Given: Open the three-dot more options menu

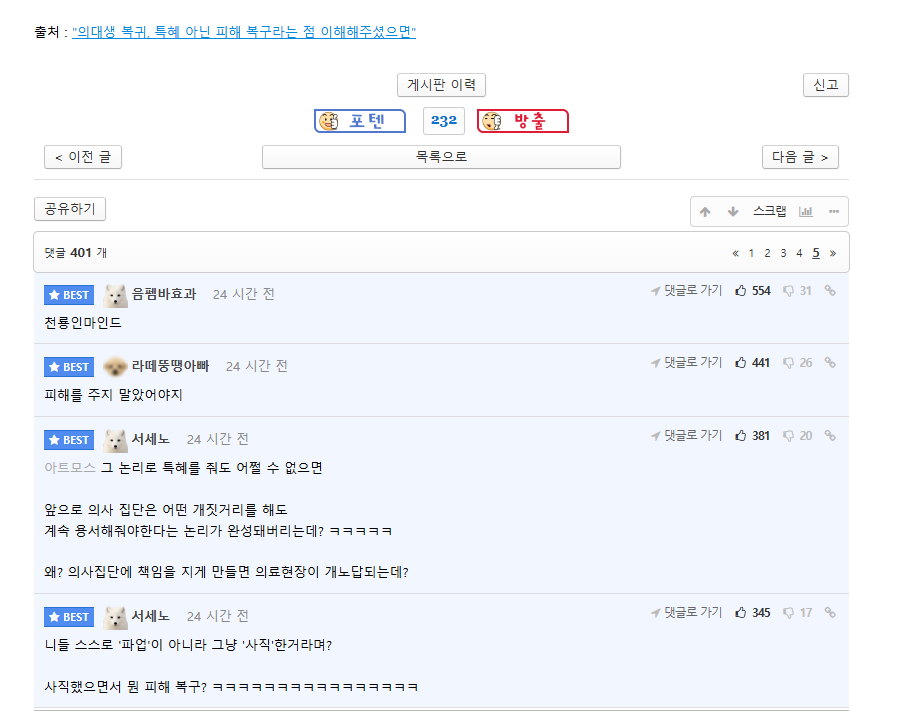Looking at the screenshot, I should click(834, 212).
